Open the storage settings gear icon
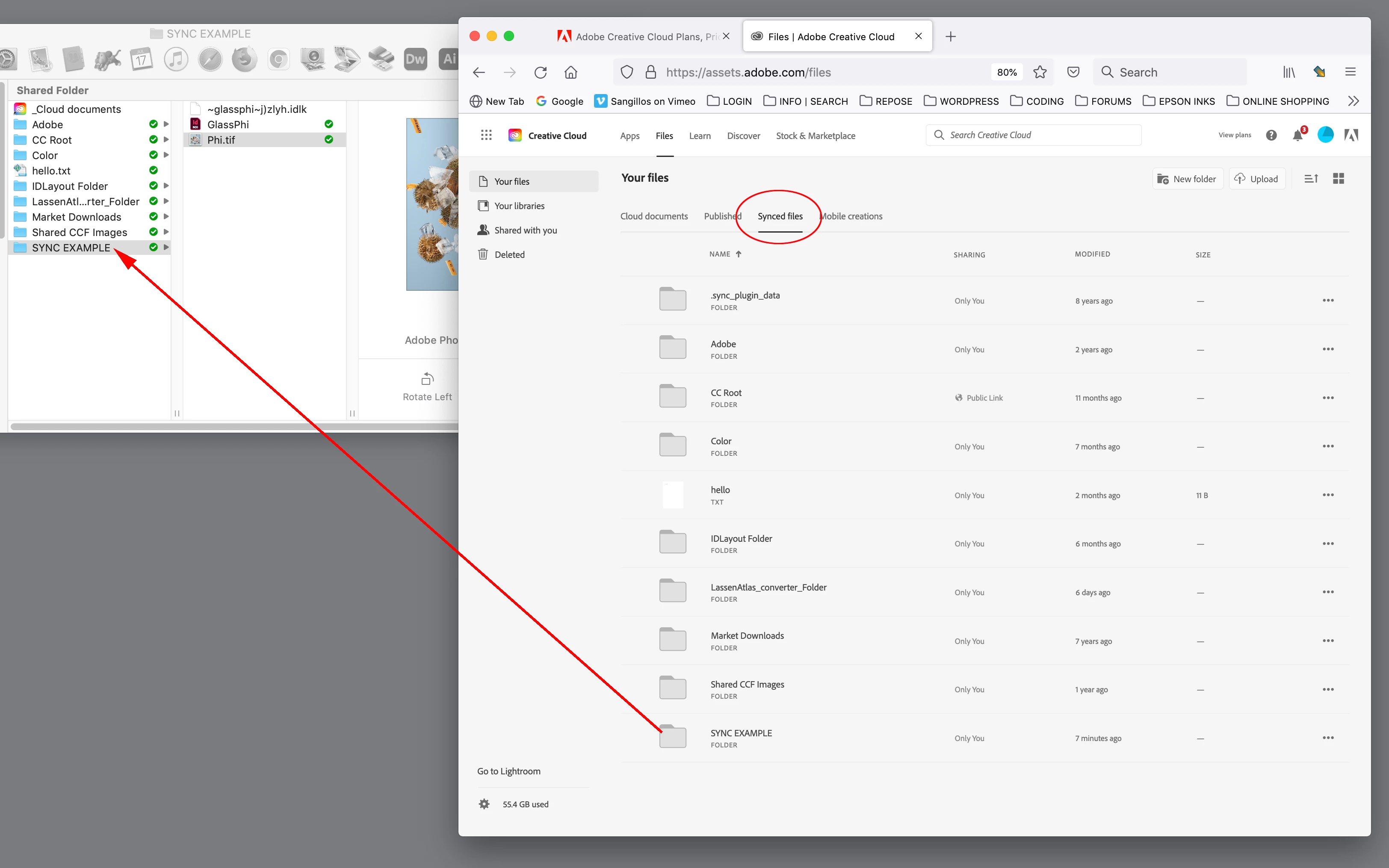The height and width of the screenshot is (868, 1389). click(x=484, y=804)
